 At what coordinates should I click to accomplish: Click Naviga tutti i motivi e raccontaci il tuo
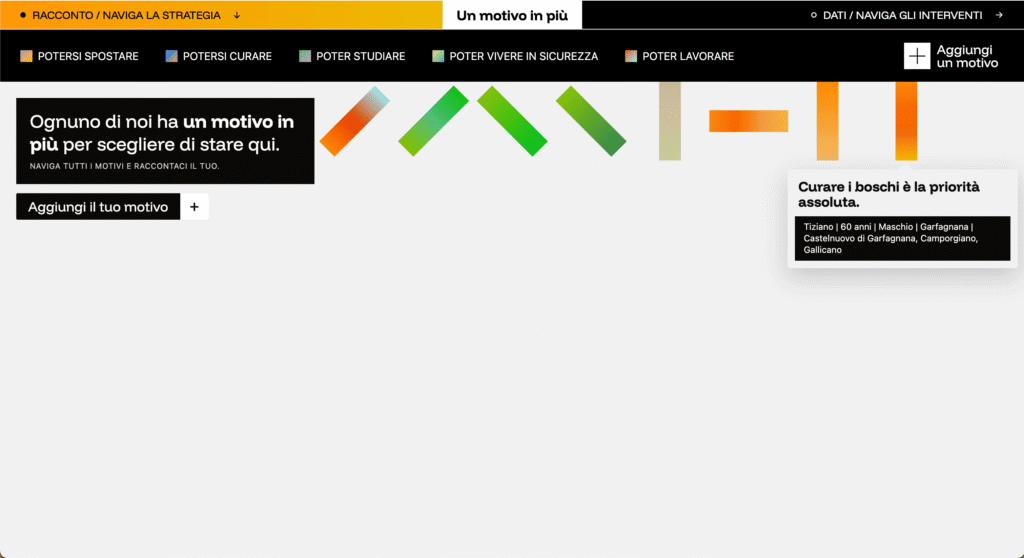(124, 166)
